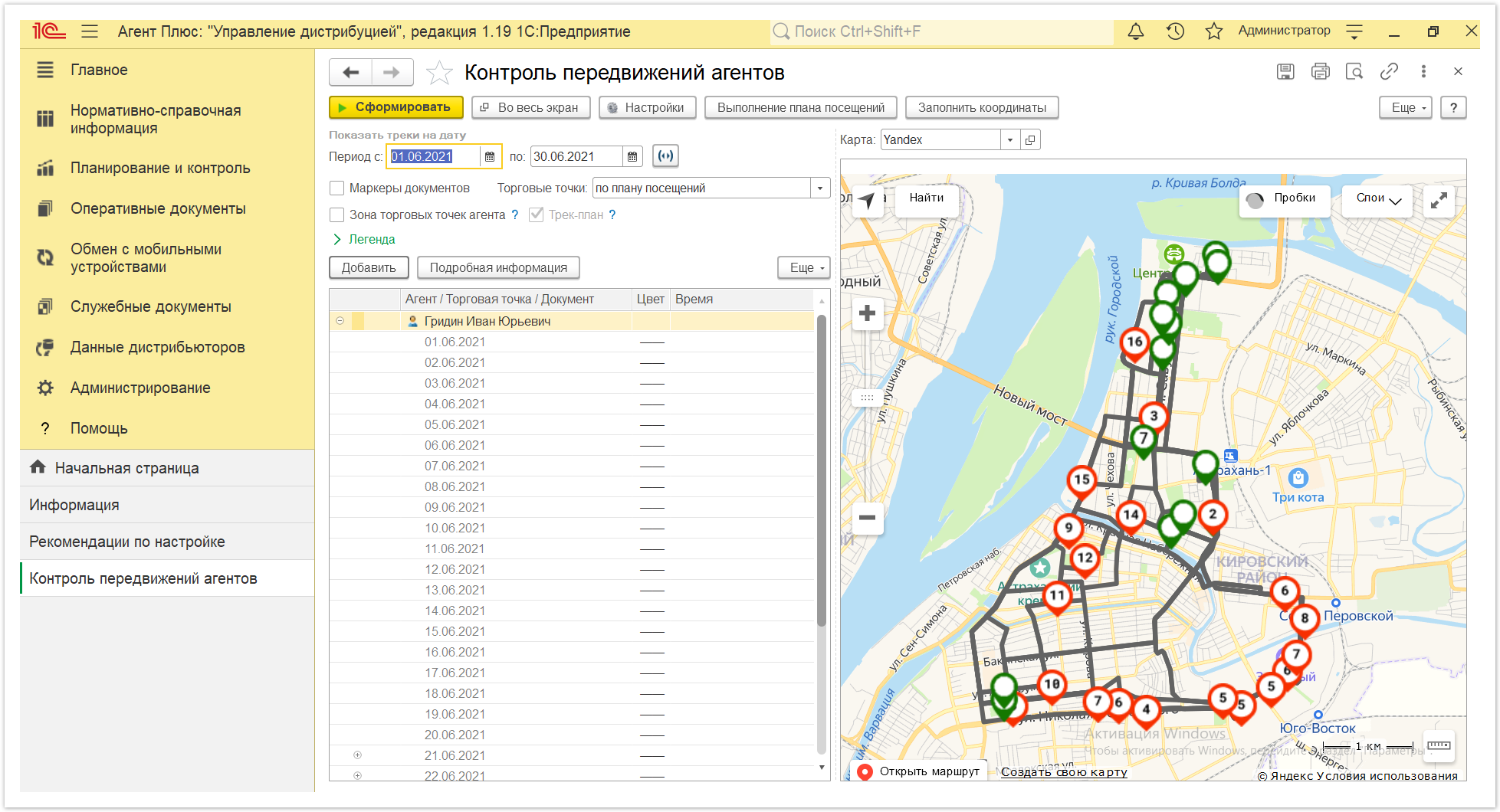Click the favorites star in the title bar

pos(1213,31)
